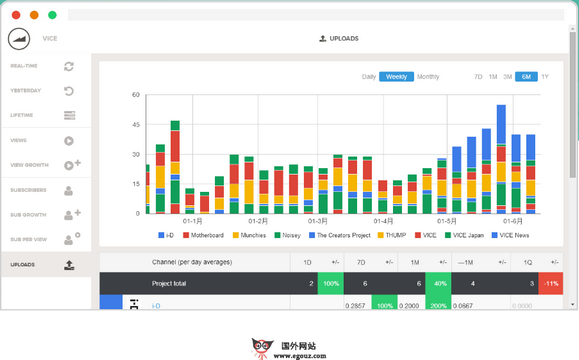Click the Project total row label

(169, 284)
